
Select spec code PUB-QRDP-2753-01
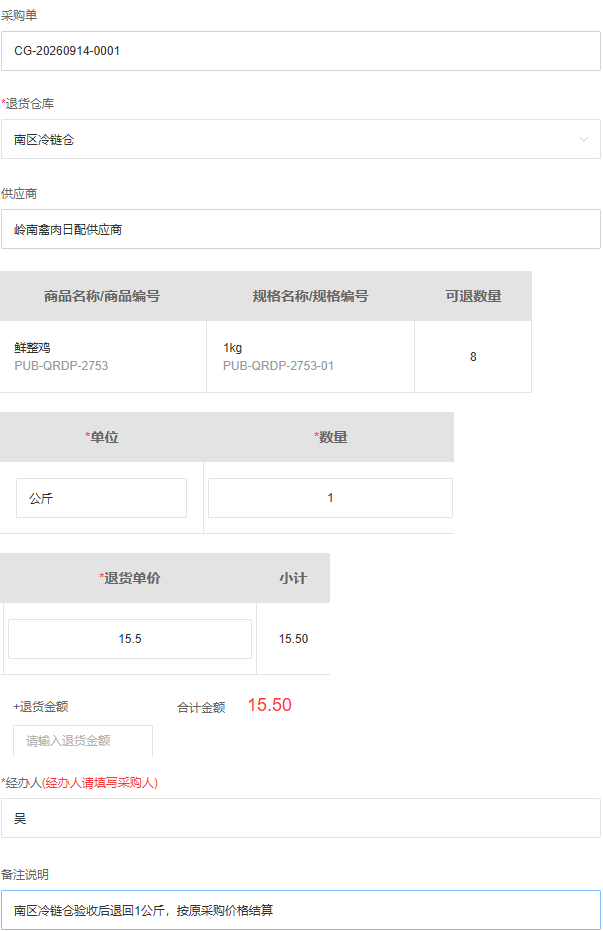click(x=278, y=366)
